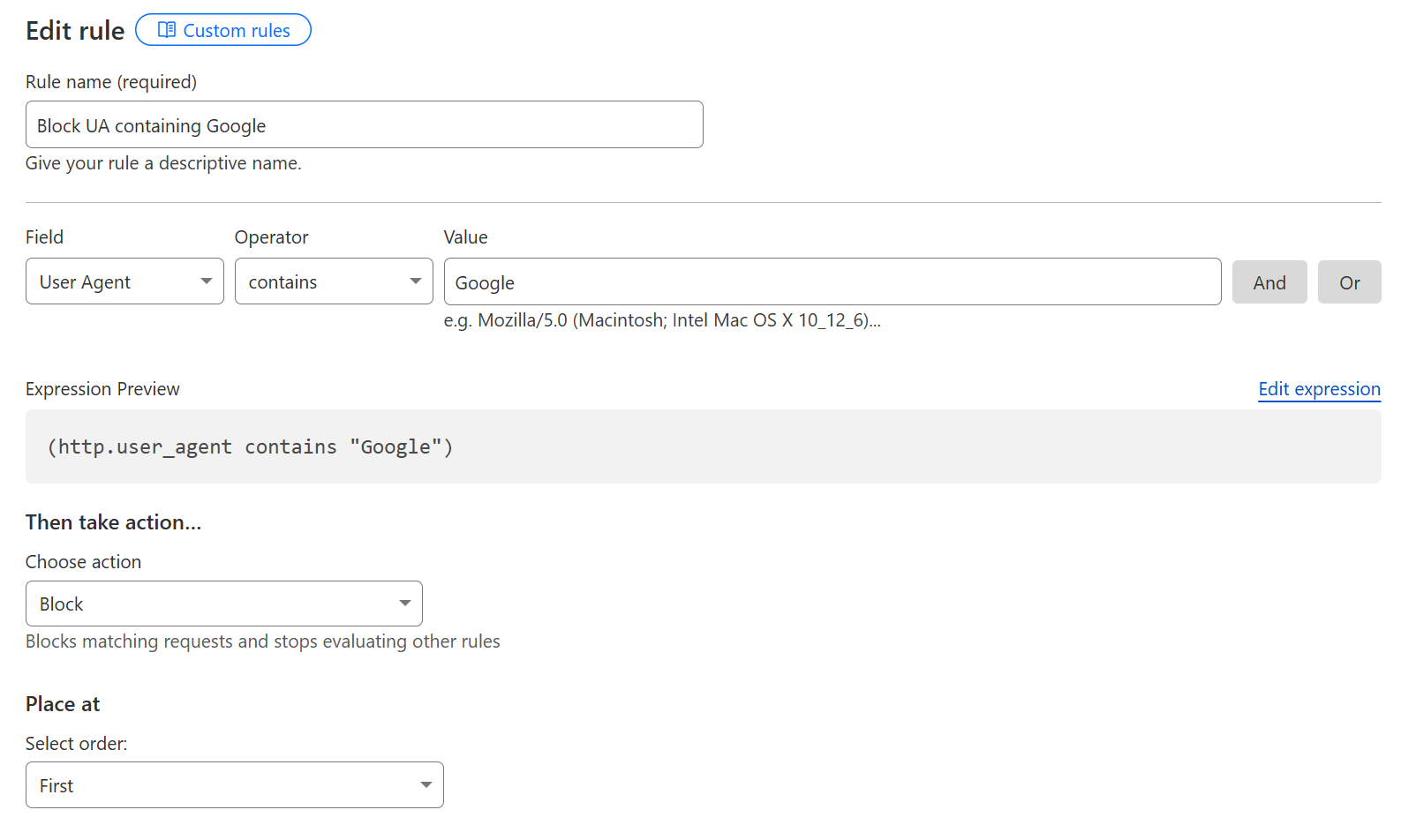The width and height of the screenshot is (1401, 840).
Task: Click the Edit rule page heading
Action: click(x=75, y=31)
